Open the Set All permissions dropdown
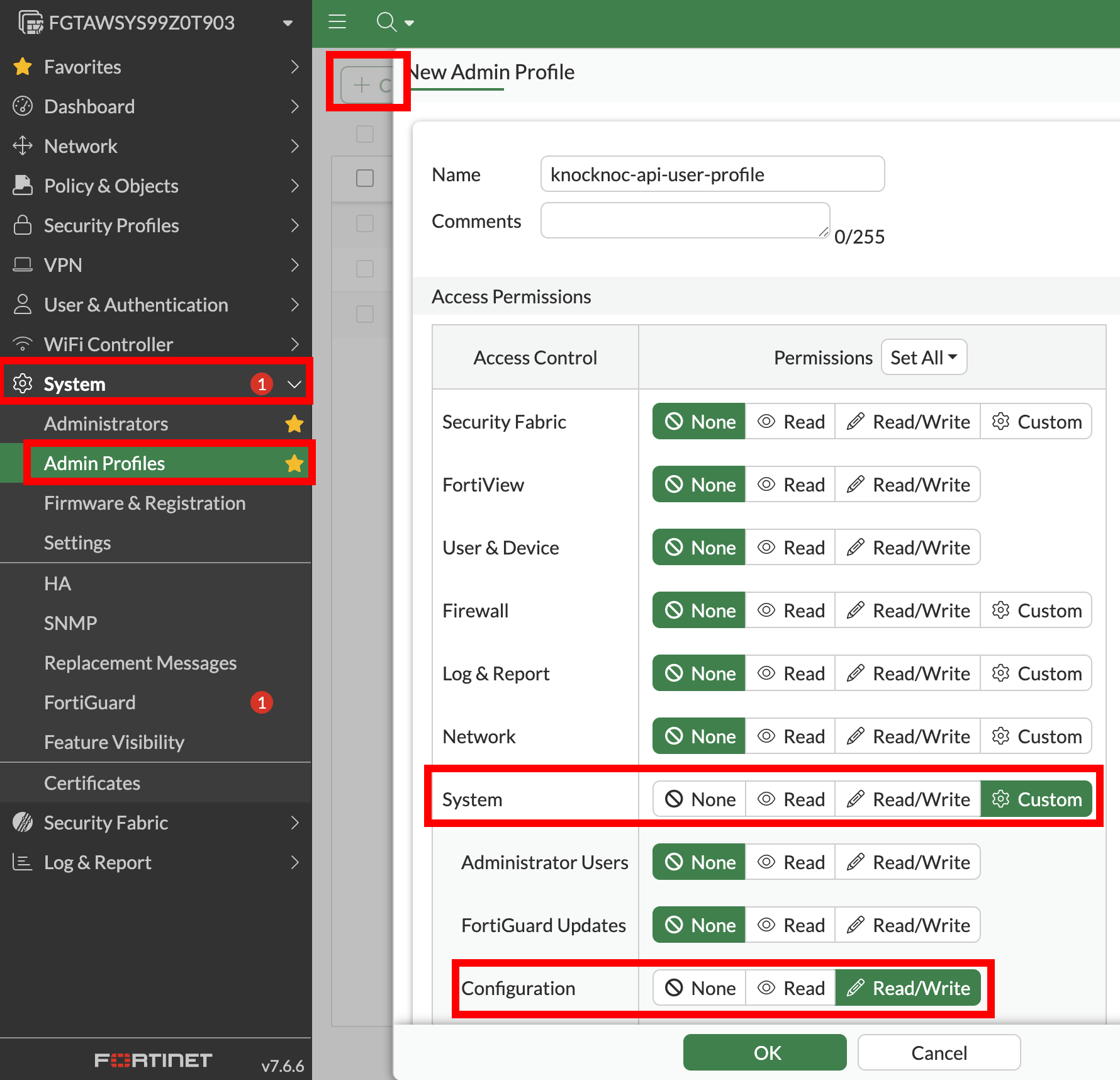The image size is (1120, 1080). click(924, 357)
